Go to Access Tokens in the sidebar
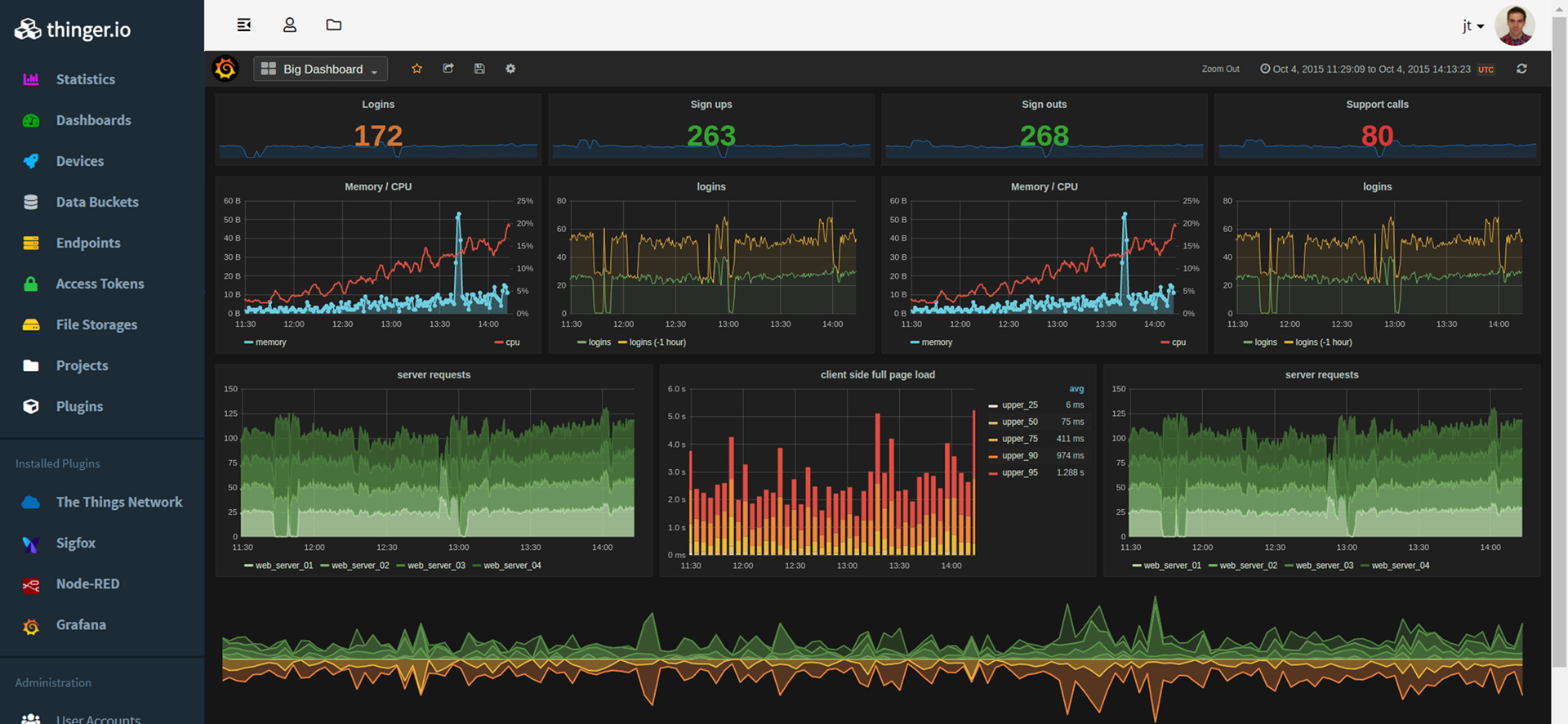The image size is (1568, 724). click(100, 284)
